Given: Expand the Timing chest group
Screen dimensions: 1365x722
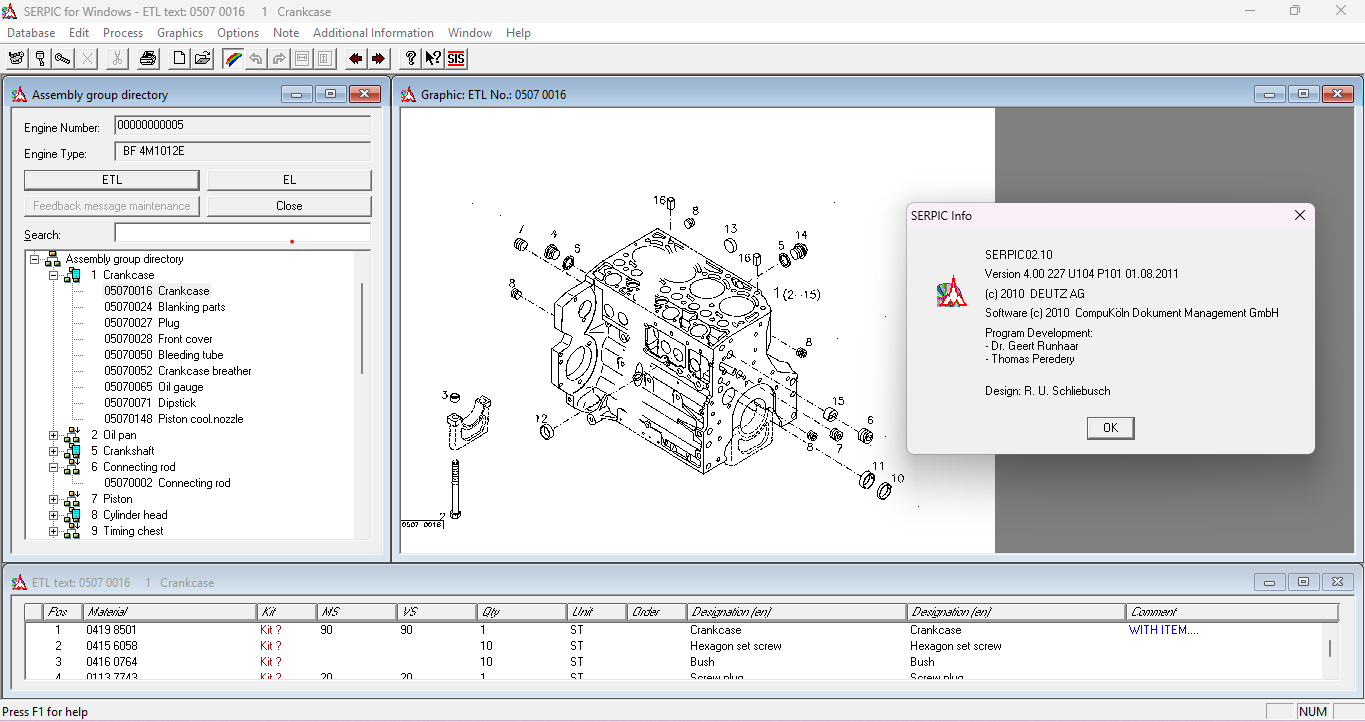Looking at the screenshot, I should coord(54,531).
